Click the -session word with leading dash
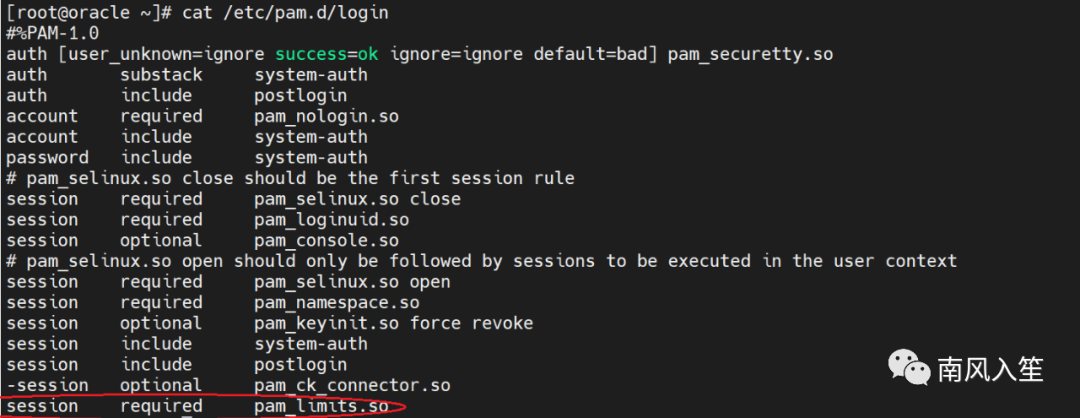 [x=48, y=385]
